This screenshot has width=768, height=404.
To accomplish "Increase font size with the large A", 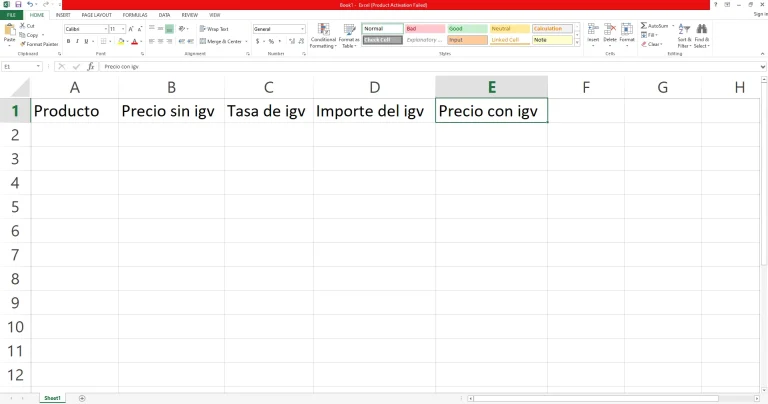I will point(131,29).
